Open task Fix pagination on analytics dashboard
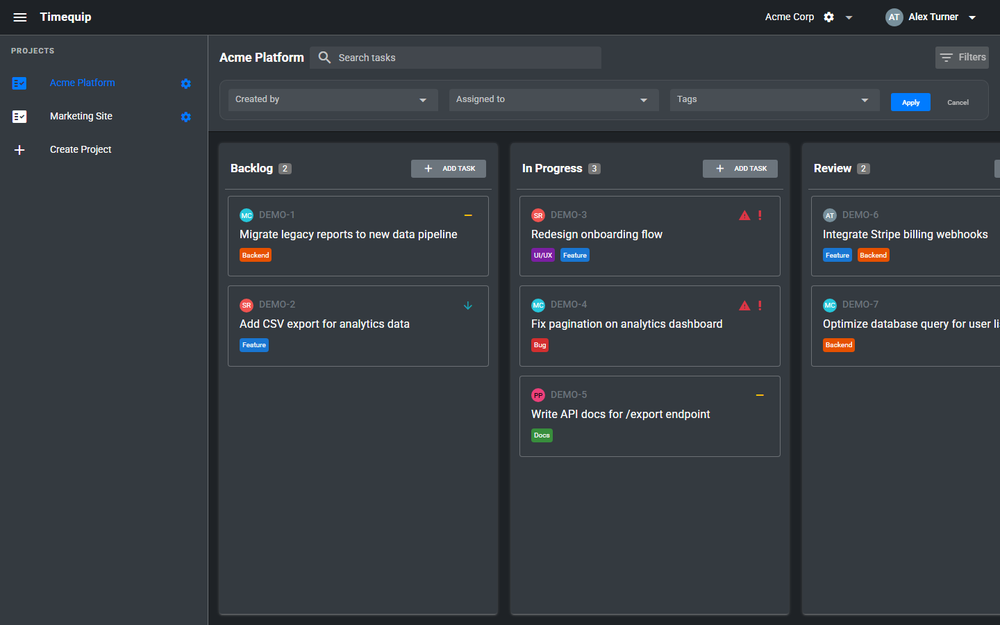This screenshot has height=625, width=1000. point(626,324)
